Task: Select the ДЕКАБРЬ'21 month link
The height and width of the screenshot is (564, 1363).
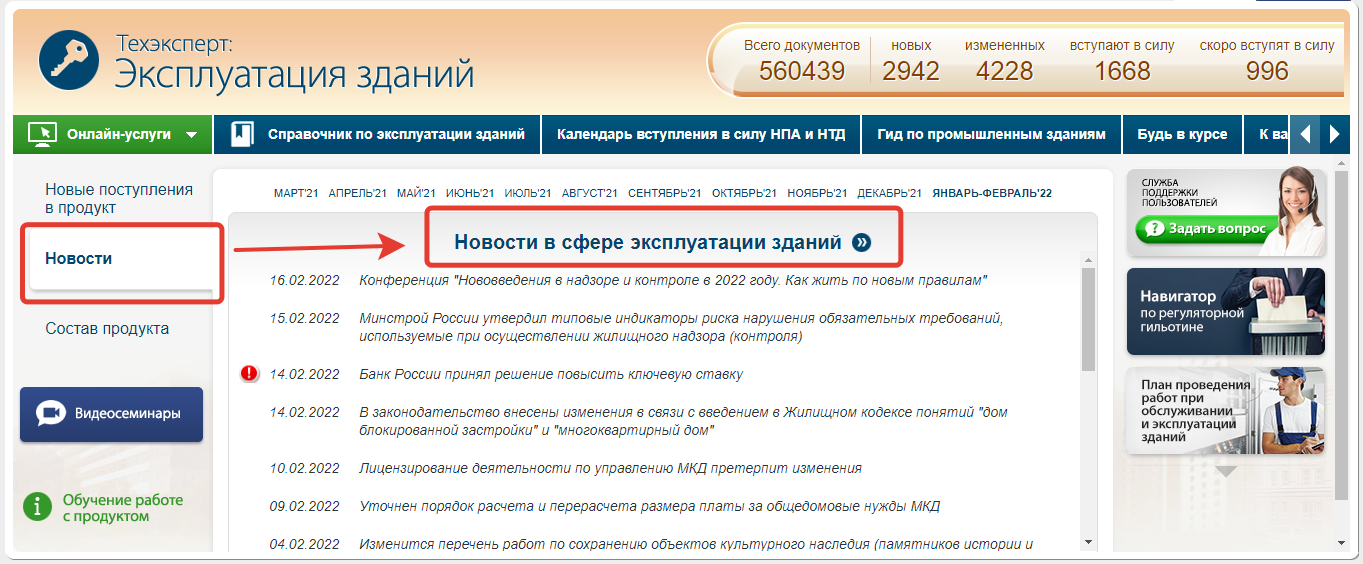Action: pyautogui.click(x=890, y=193)
